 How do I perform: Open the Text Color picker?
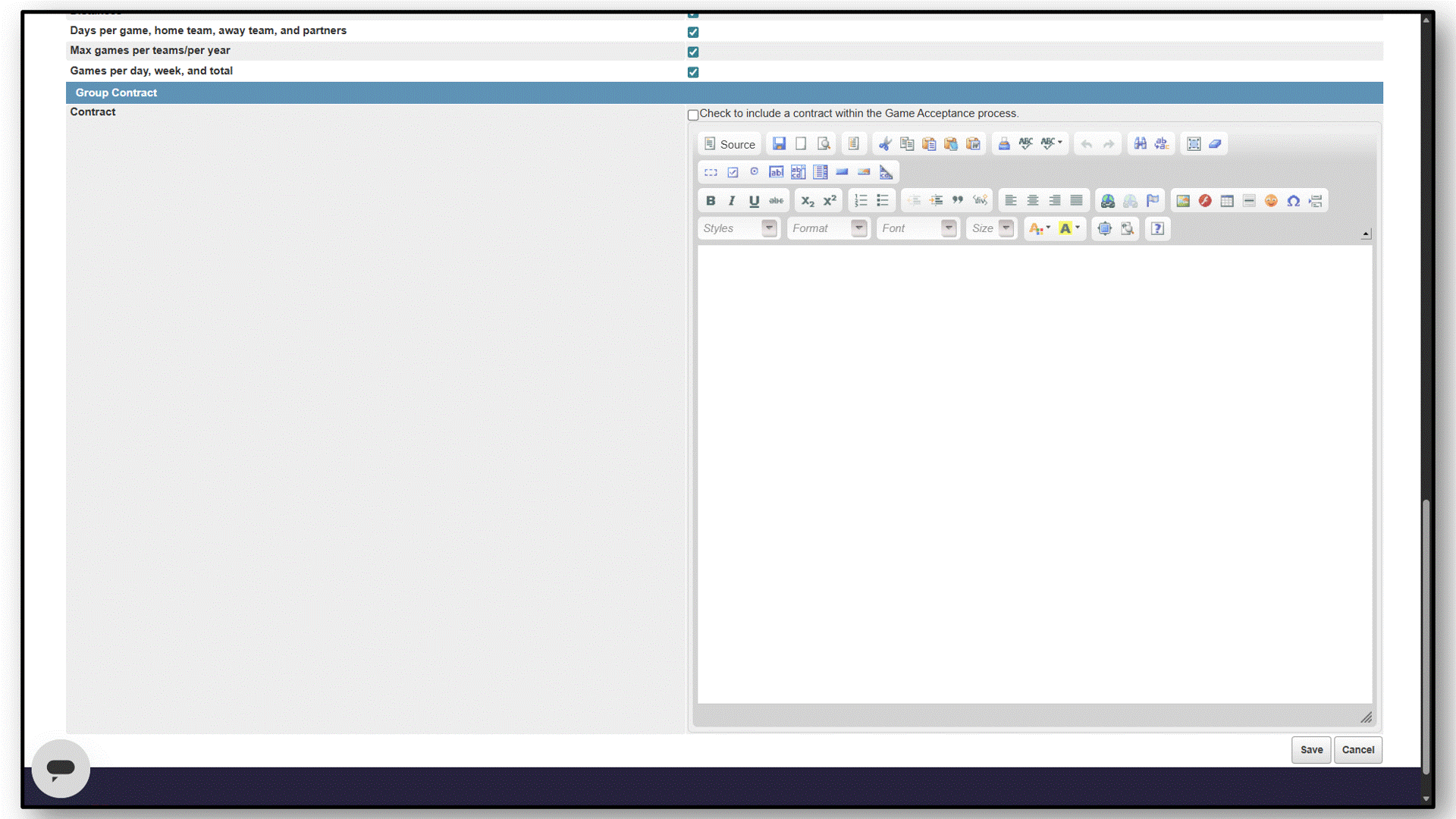[1040, 228]
